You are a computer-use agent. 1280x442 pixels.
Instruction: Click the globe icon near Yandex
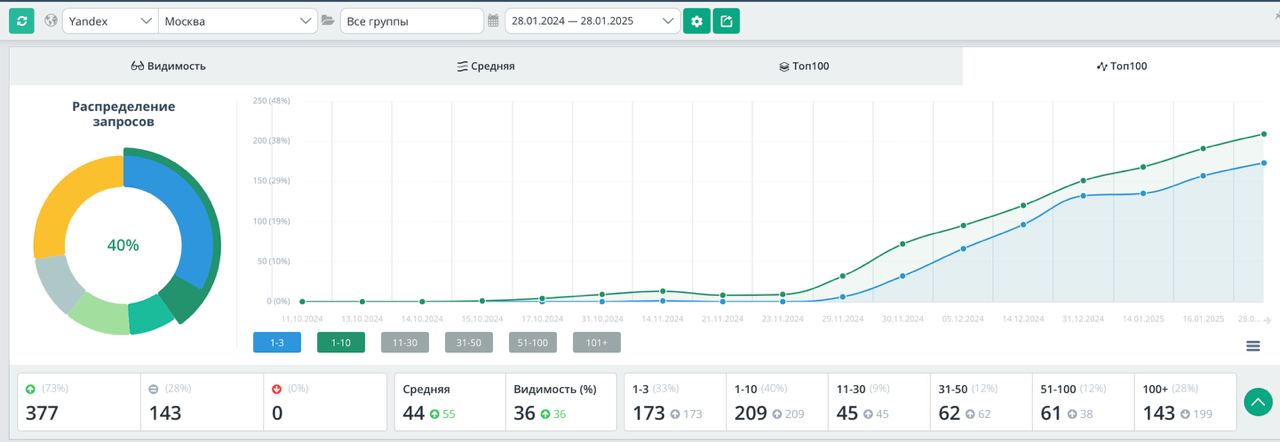50,21
